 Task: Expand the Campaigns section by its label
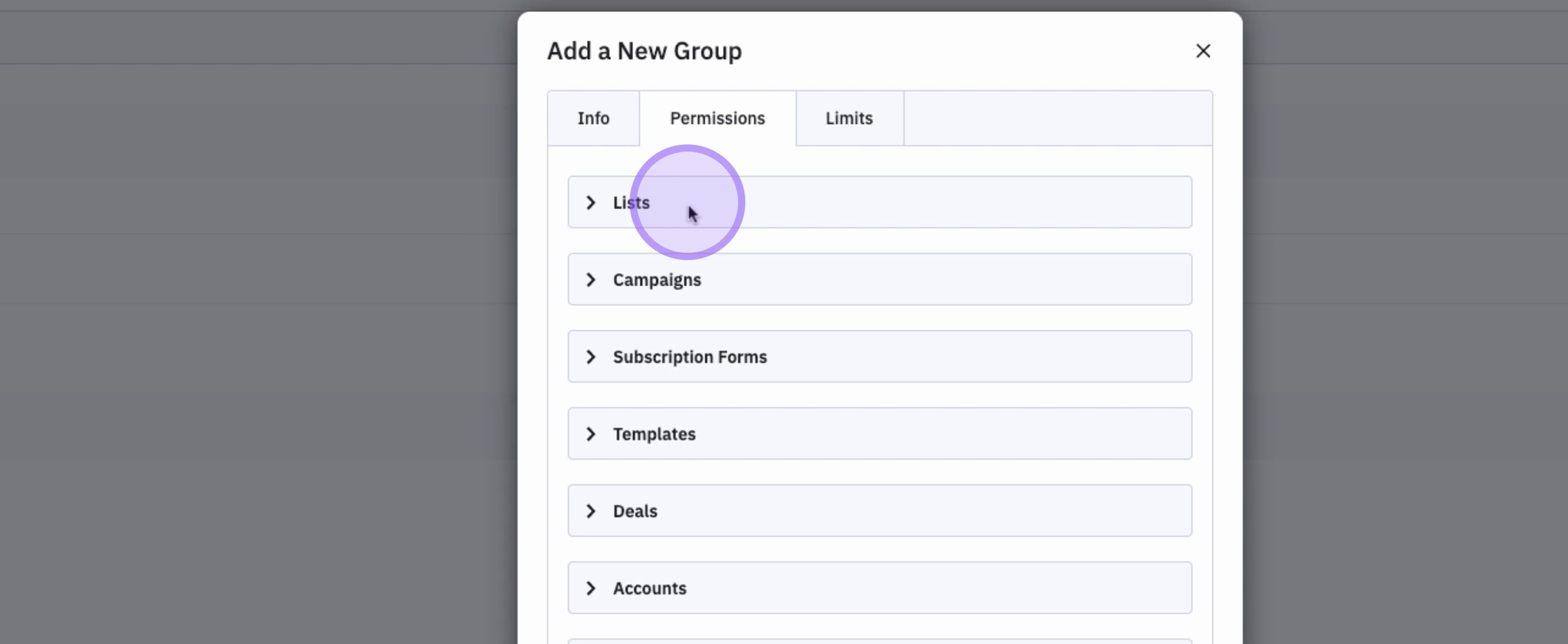click(657, 280)
